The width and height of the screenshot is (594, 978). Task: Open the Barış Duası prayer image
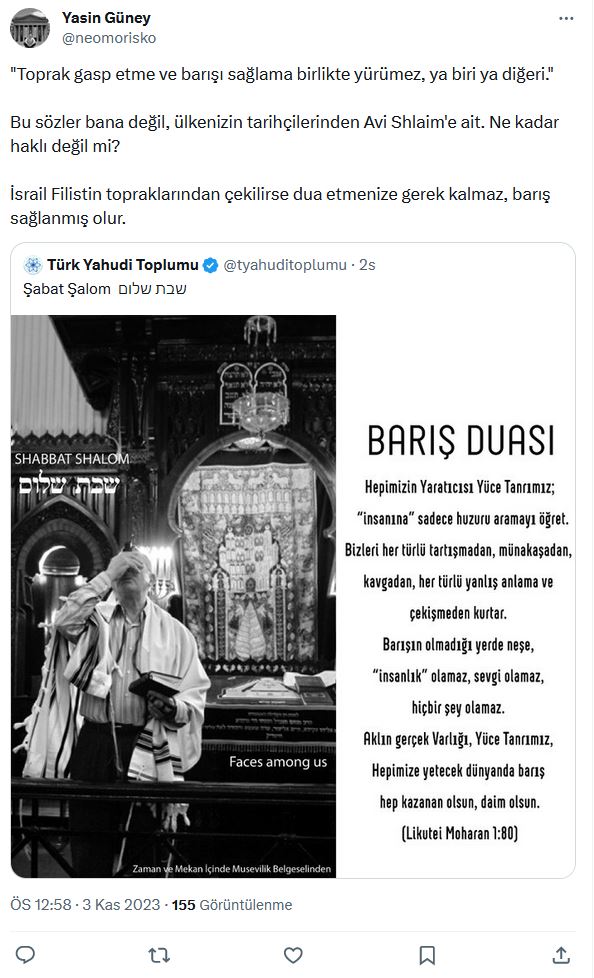456,596
